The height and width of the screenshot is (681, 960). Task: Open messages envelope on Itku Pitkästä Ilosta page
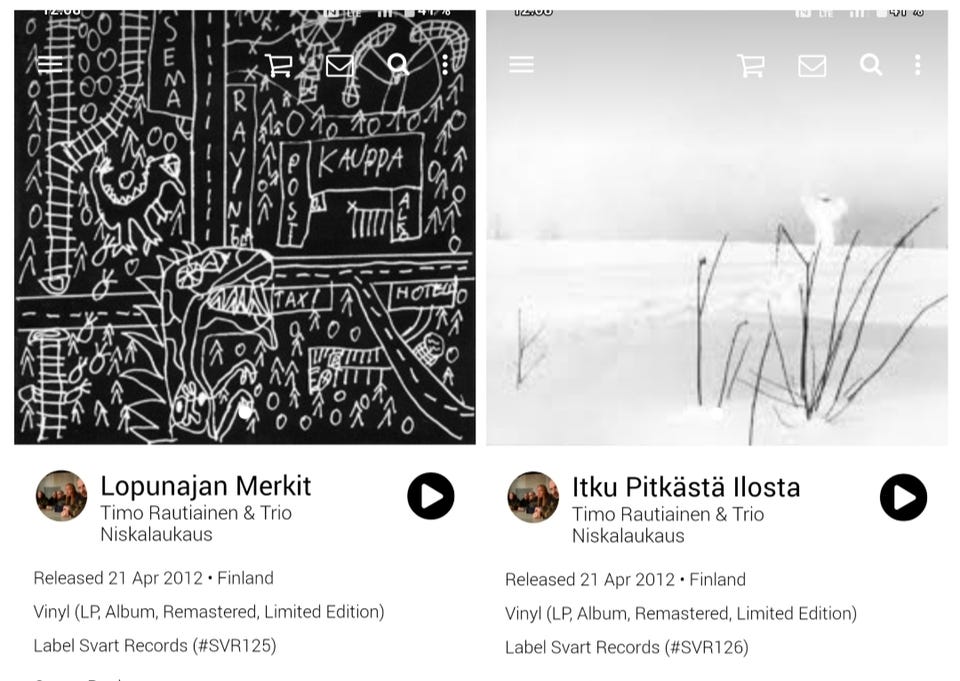pyautogui.click(x=812, y=66)
